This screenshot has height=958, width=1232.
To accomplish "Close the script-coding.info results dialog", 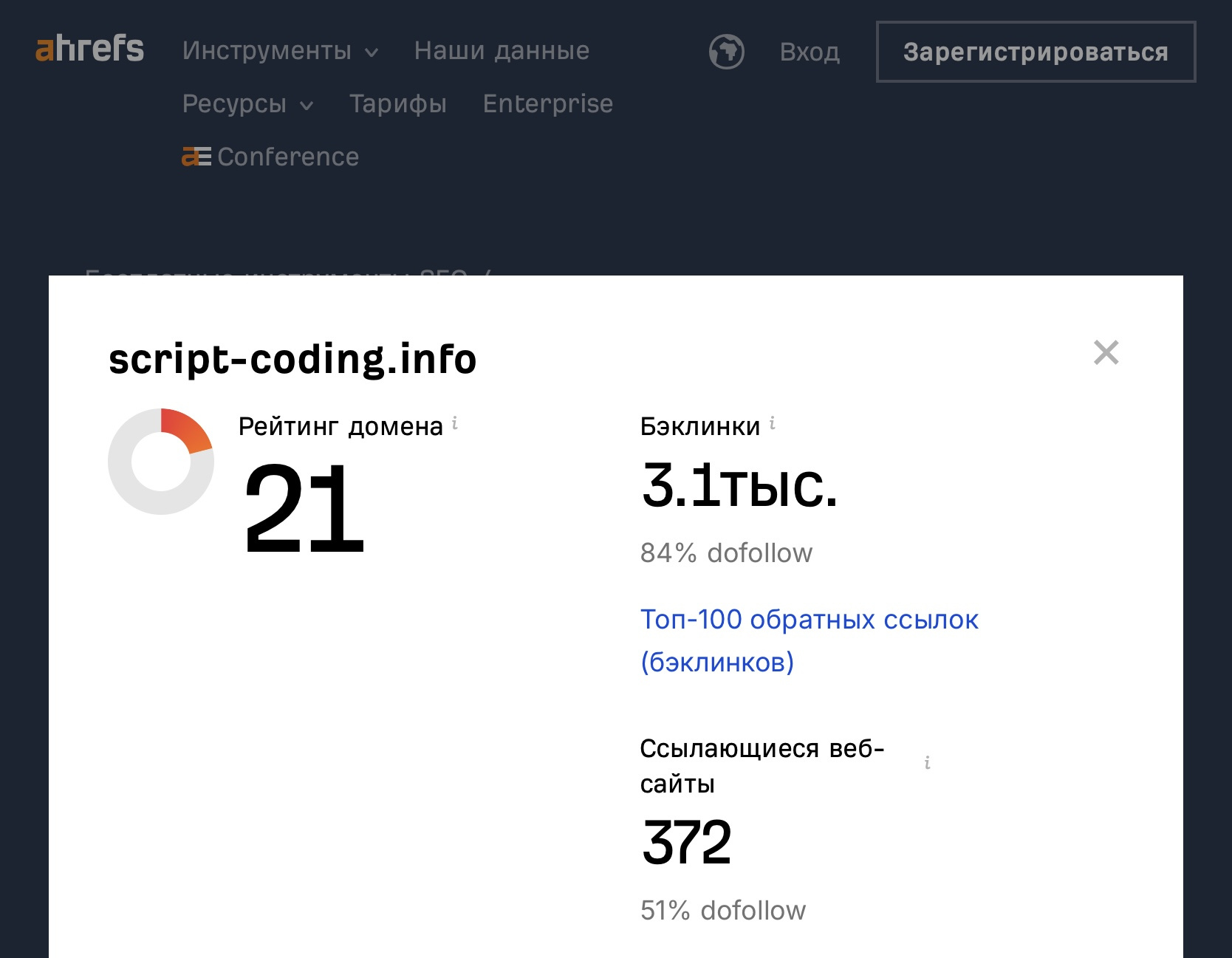I will tap(1106, 352).
